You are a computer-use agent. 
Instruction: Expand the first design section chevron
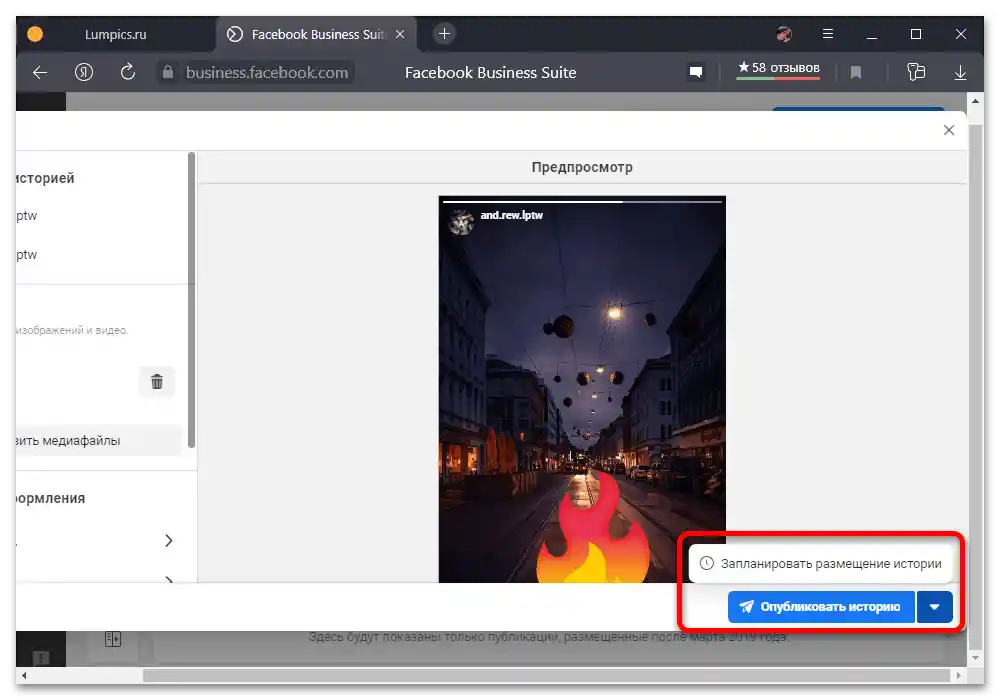point(168,541)
